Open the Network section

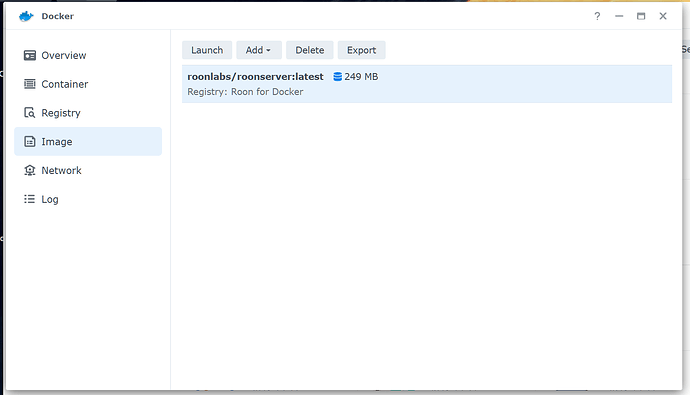(88, 170)
